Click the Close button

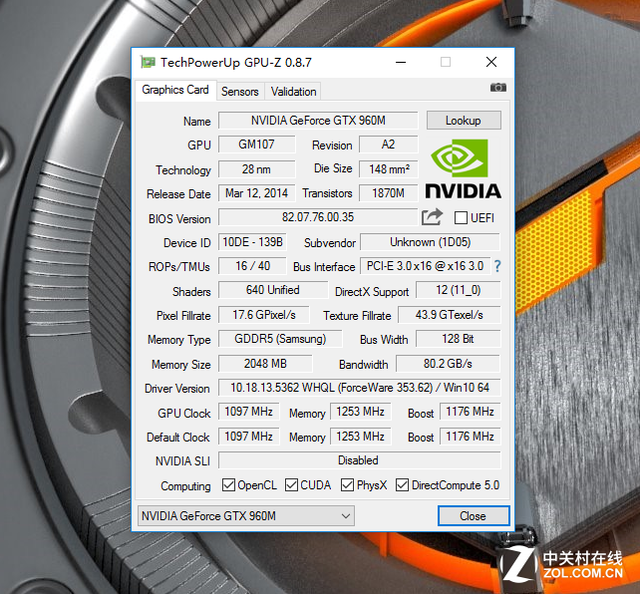click(473, 516)
